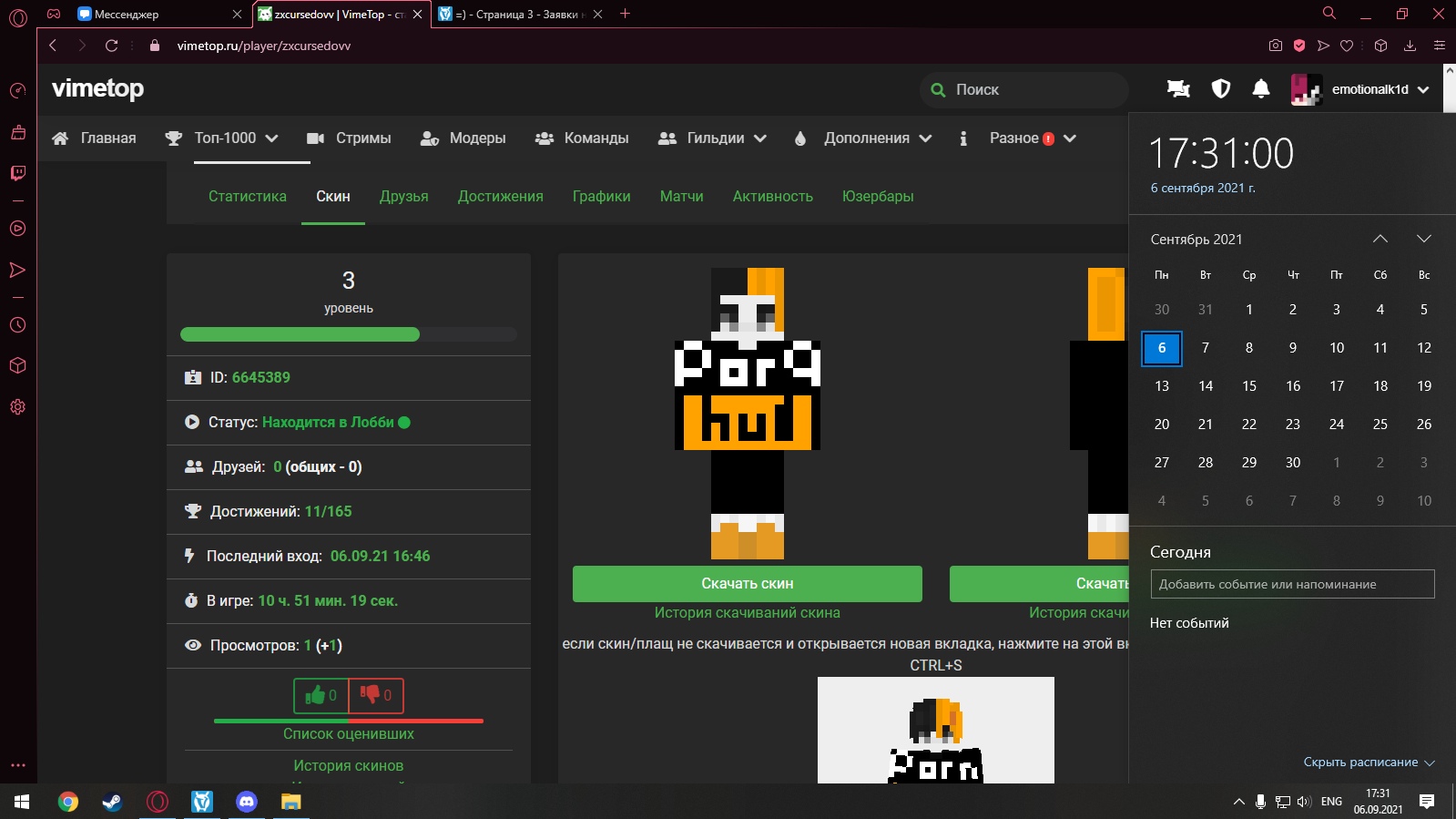Hide the calendar schedule panel
The height and width of the screenshot is (819, 1456).
pyautogui.click(x=1368, y=763)
